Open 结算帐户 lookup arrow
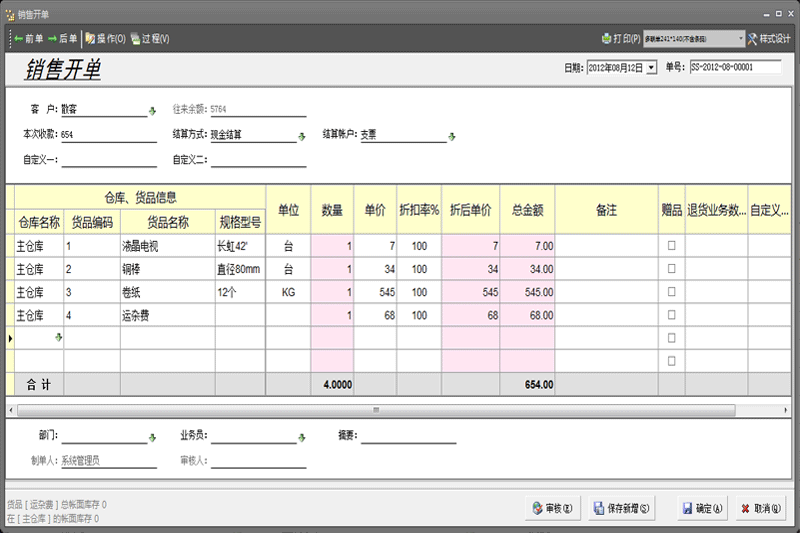Viewport: 800px width, 533px height. click(x=452, y=136)
